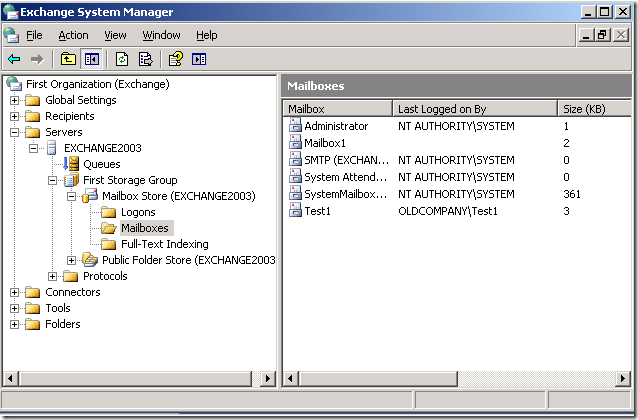
Task: Click the Queues icon in tree
Action: (71, 164)
